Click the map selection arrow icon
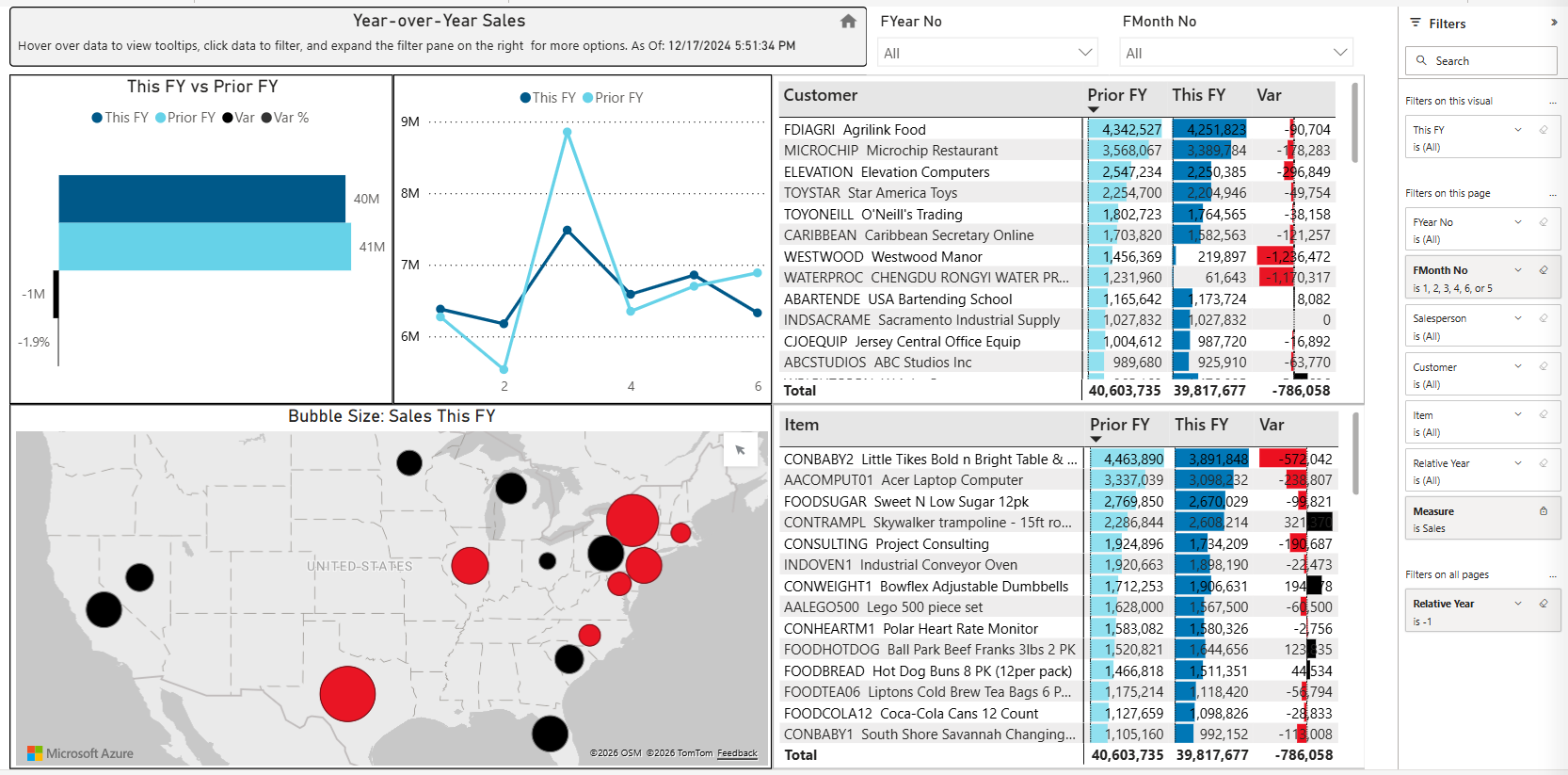The width and height of the screenshot is (1568, 775). pos(740,450)
